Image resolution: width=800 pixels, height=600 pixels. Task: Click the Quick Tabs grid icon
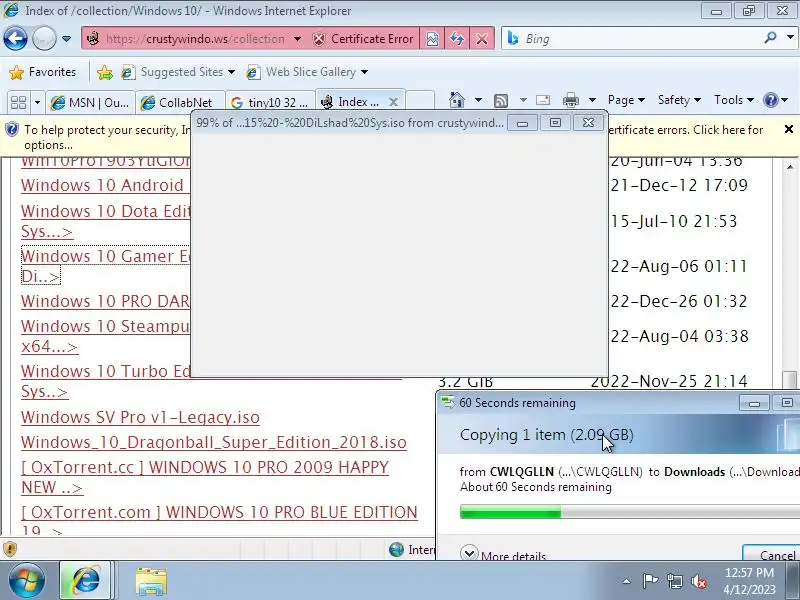coord(18,102)
